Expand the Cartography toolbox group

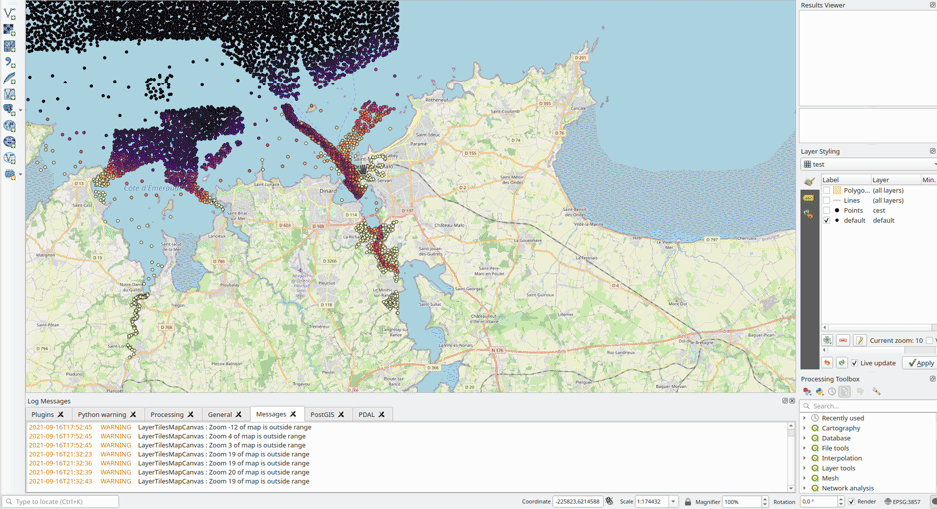click(804, 428)
